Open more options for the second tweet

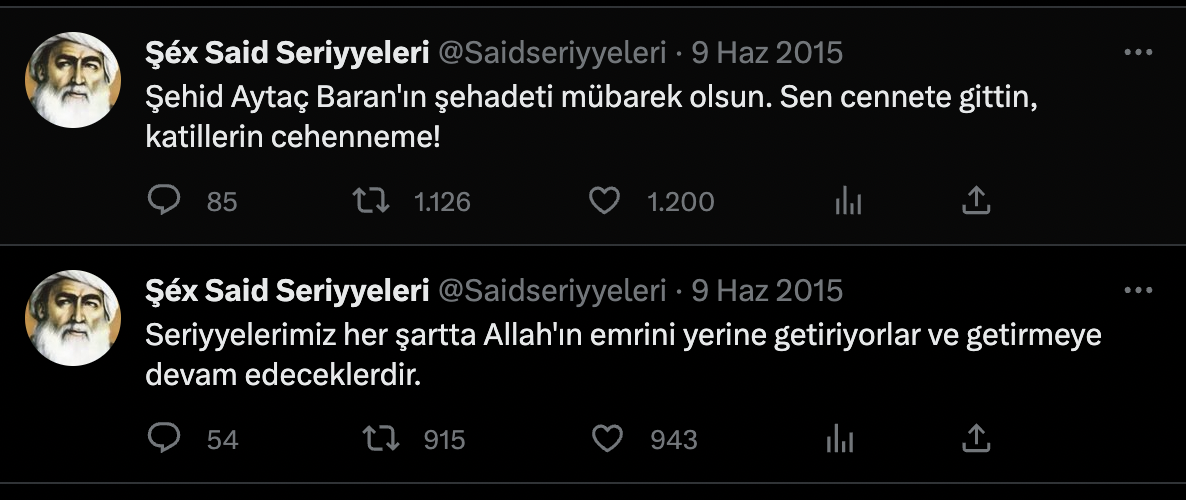[1138, 290]
